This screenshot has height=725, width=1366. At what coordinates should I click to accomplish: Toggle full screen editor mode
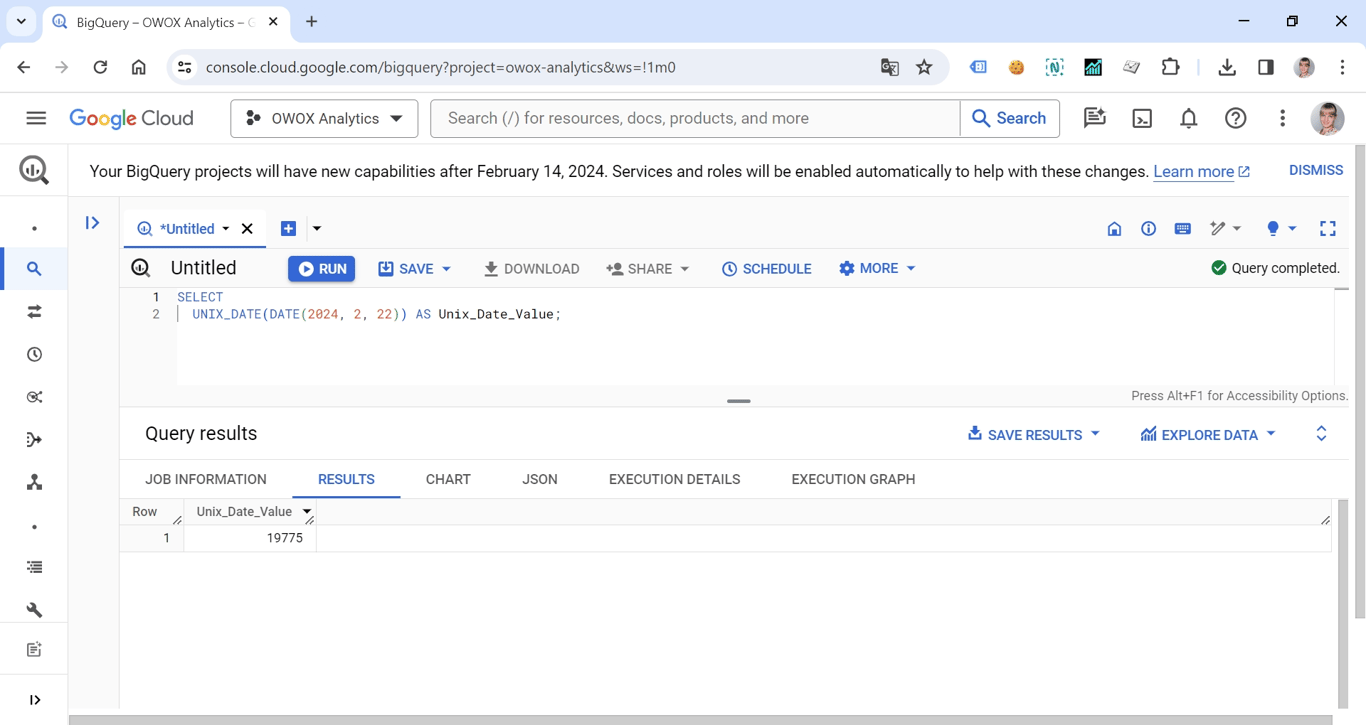(x=1327, y=229)
